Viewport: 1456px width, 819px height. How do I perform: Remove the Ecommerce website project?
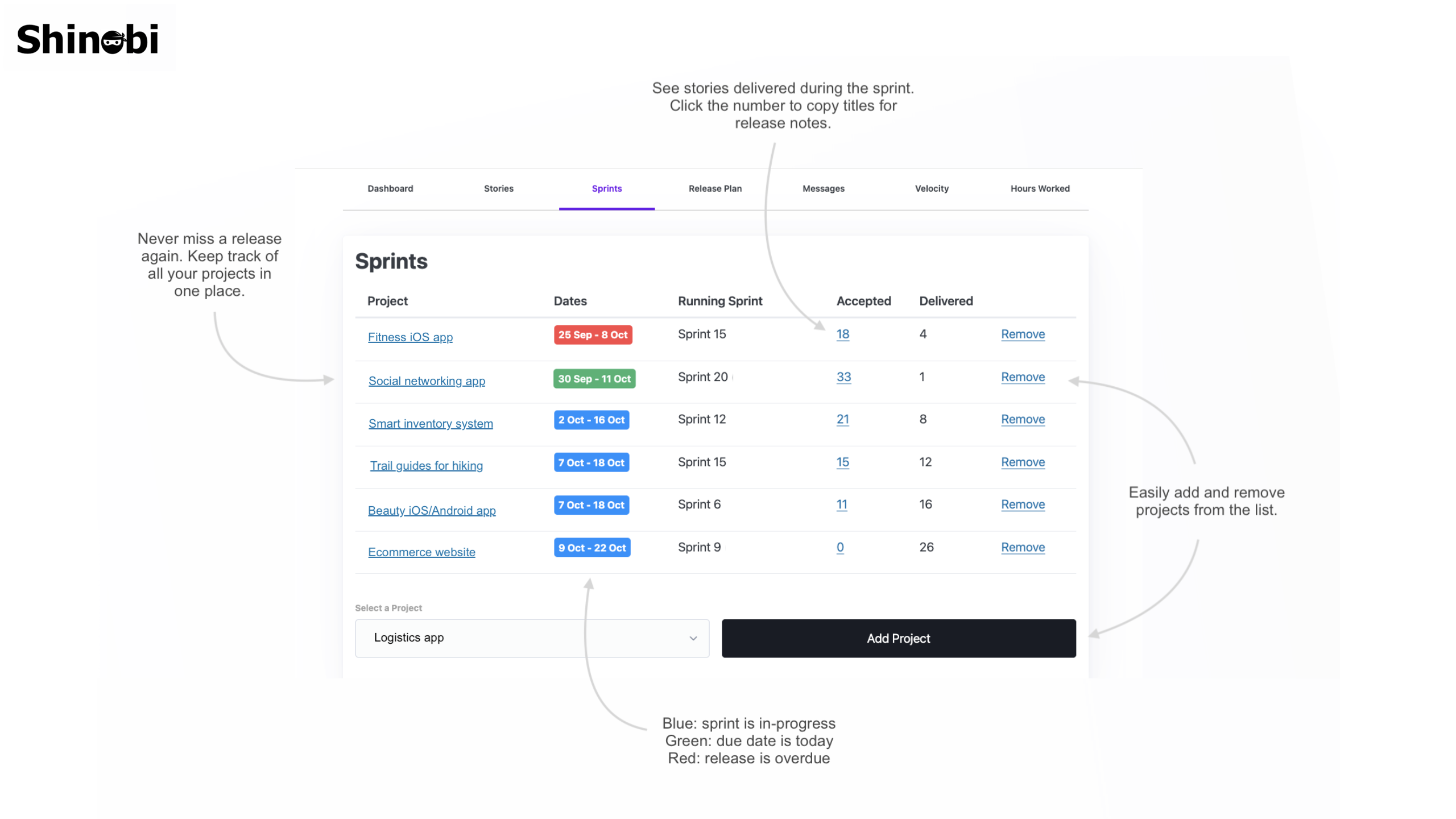[x=1023, y=547]
